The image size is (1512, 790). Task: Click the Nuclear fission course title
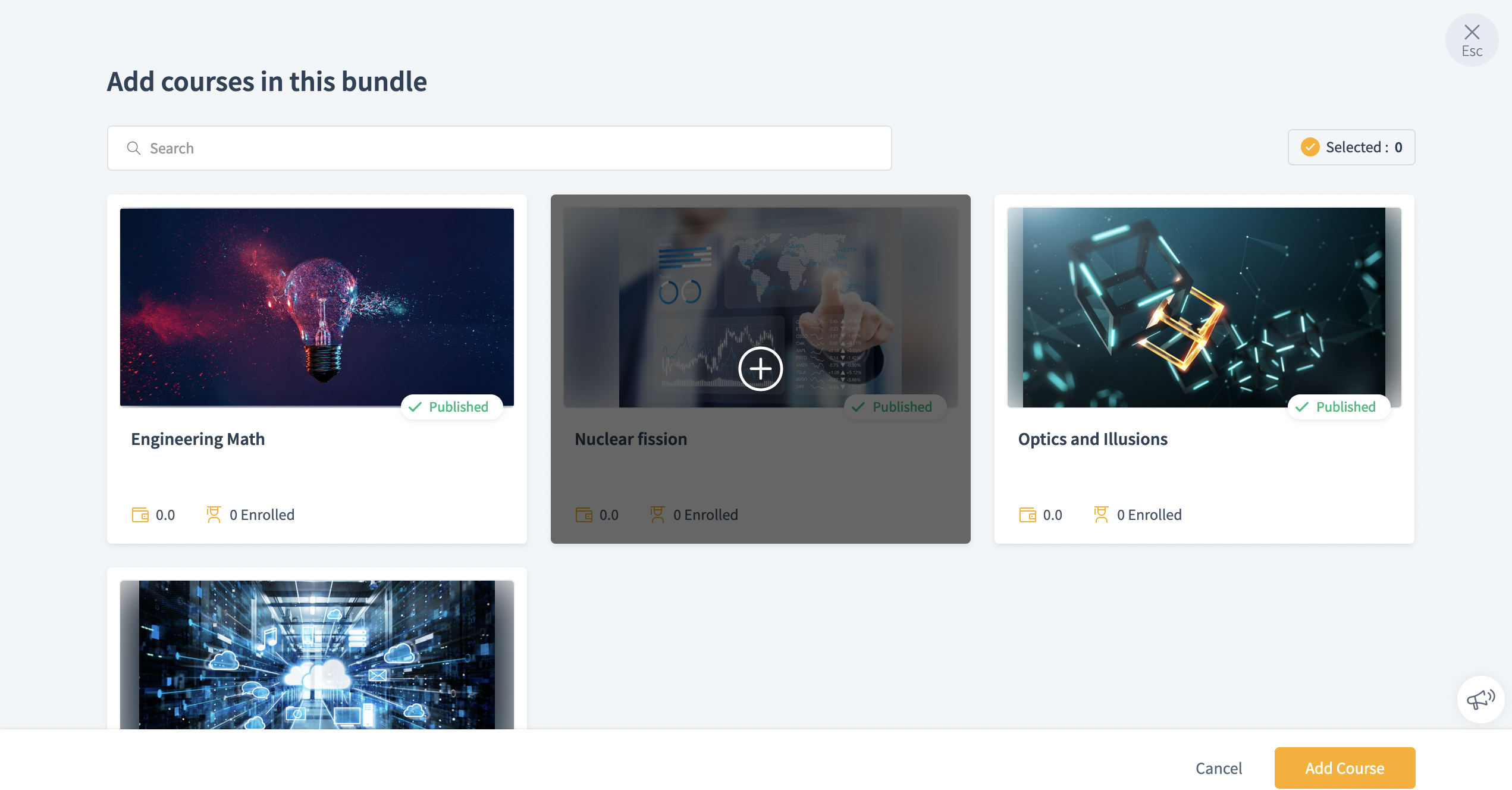point(630,439)
